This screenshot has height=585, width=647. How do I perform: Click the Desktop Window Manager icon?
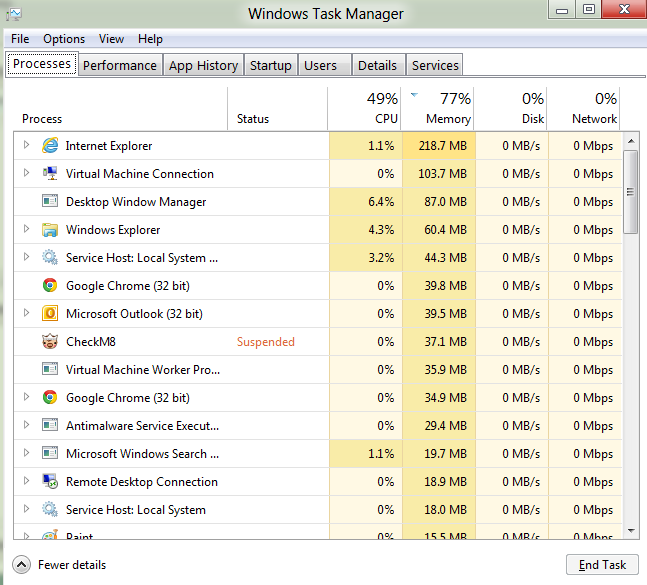[50, 201]
